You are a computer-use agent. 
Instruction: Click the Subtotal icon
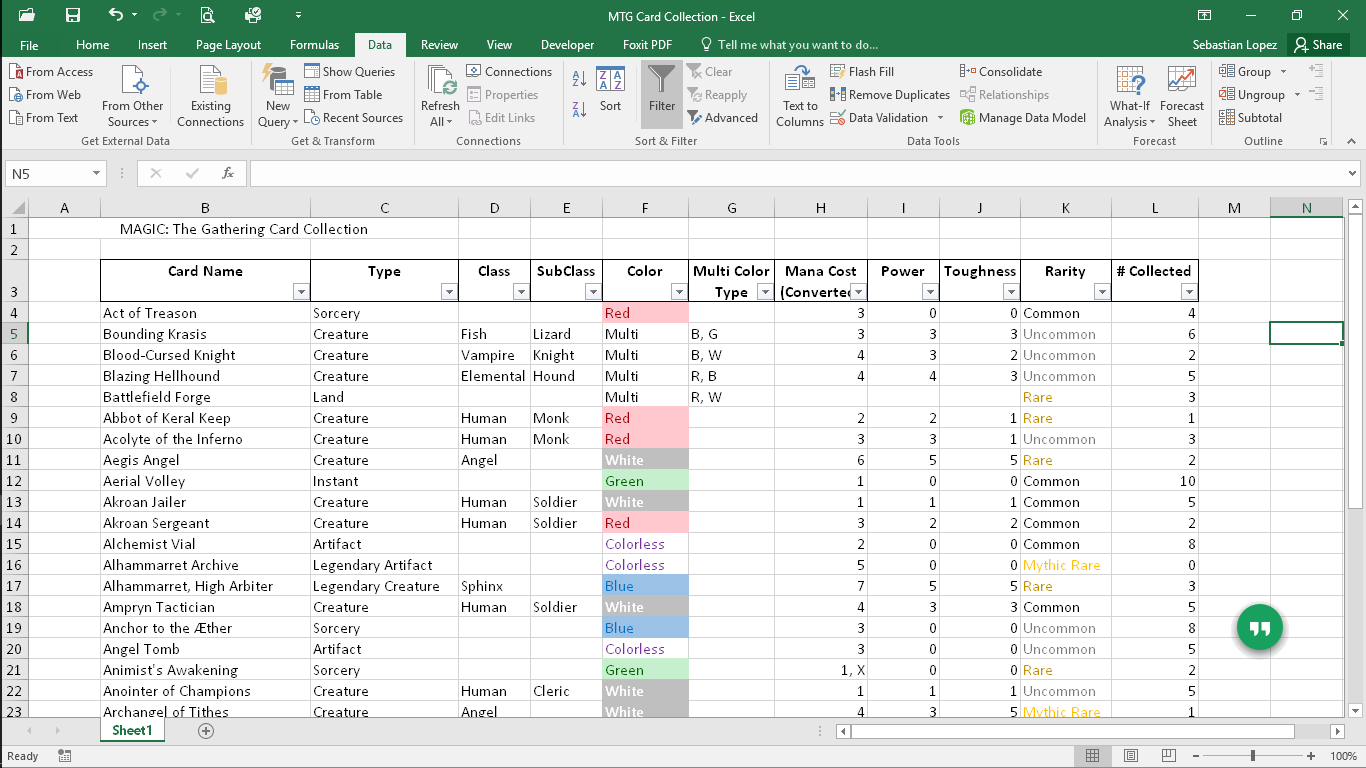point(1227,118)
